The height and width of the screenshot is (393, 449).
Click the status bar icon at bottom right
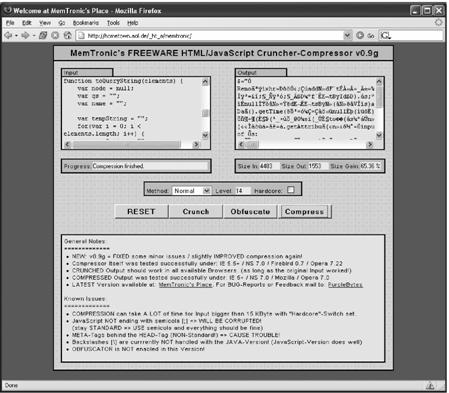430,386
